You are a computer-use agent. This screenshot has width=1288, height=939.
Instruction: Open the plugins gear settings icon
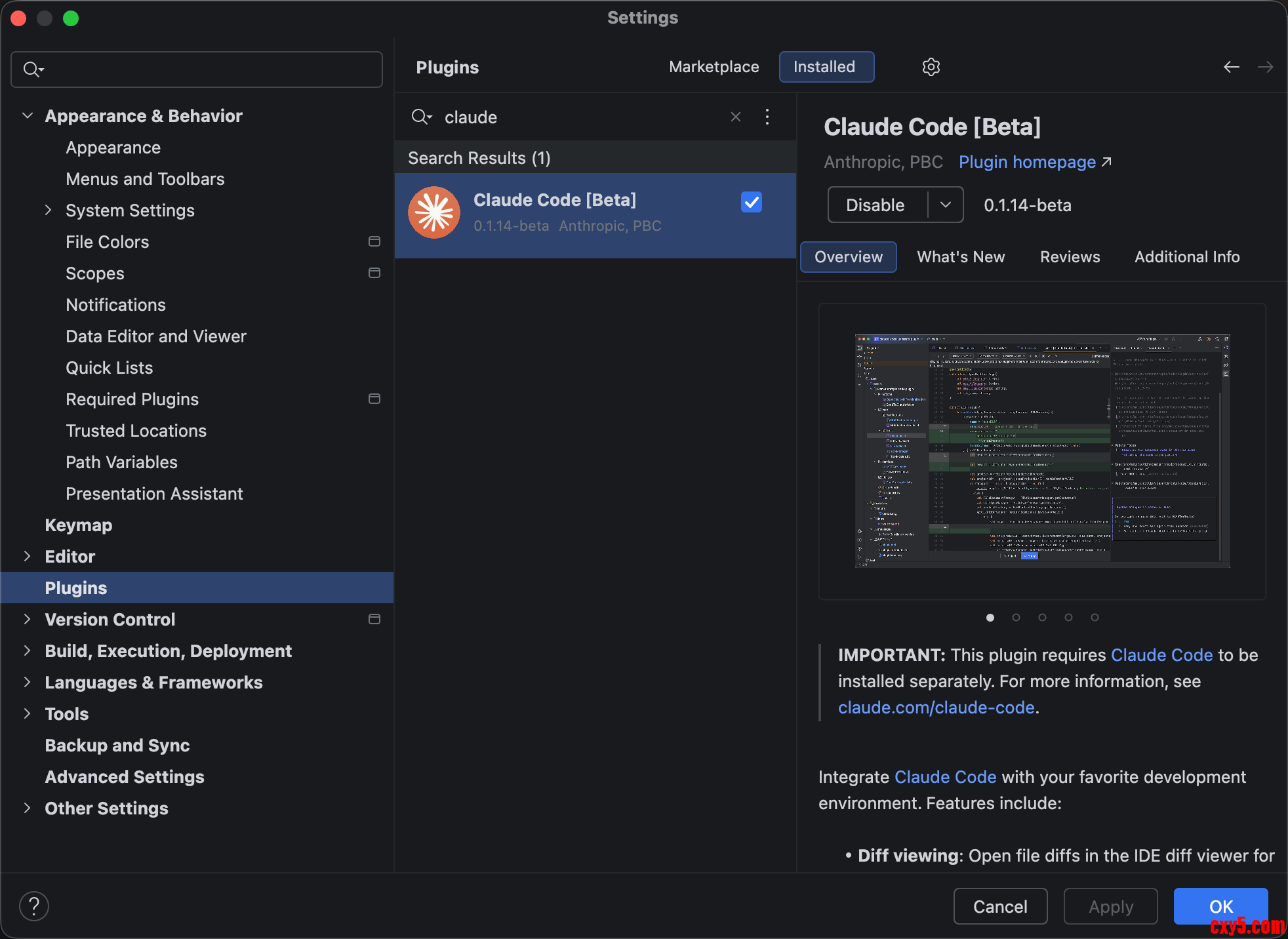[x=931, y=67]
